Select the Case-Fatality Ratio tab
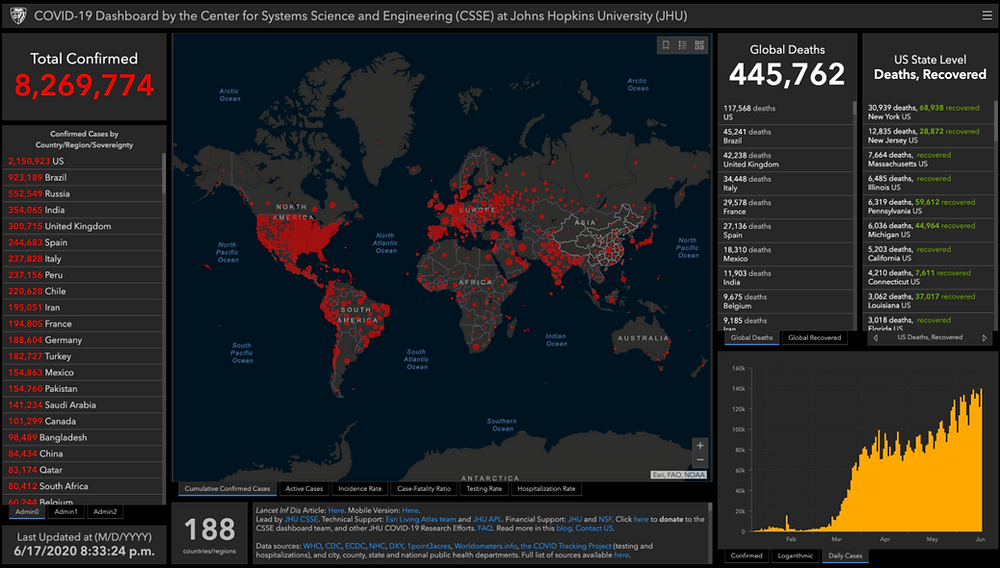Image resolution: width=1000 pixels, height=568 pixels. (424, 489)
